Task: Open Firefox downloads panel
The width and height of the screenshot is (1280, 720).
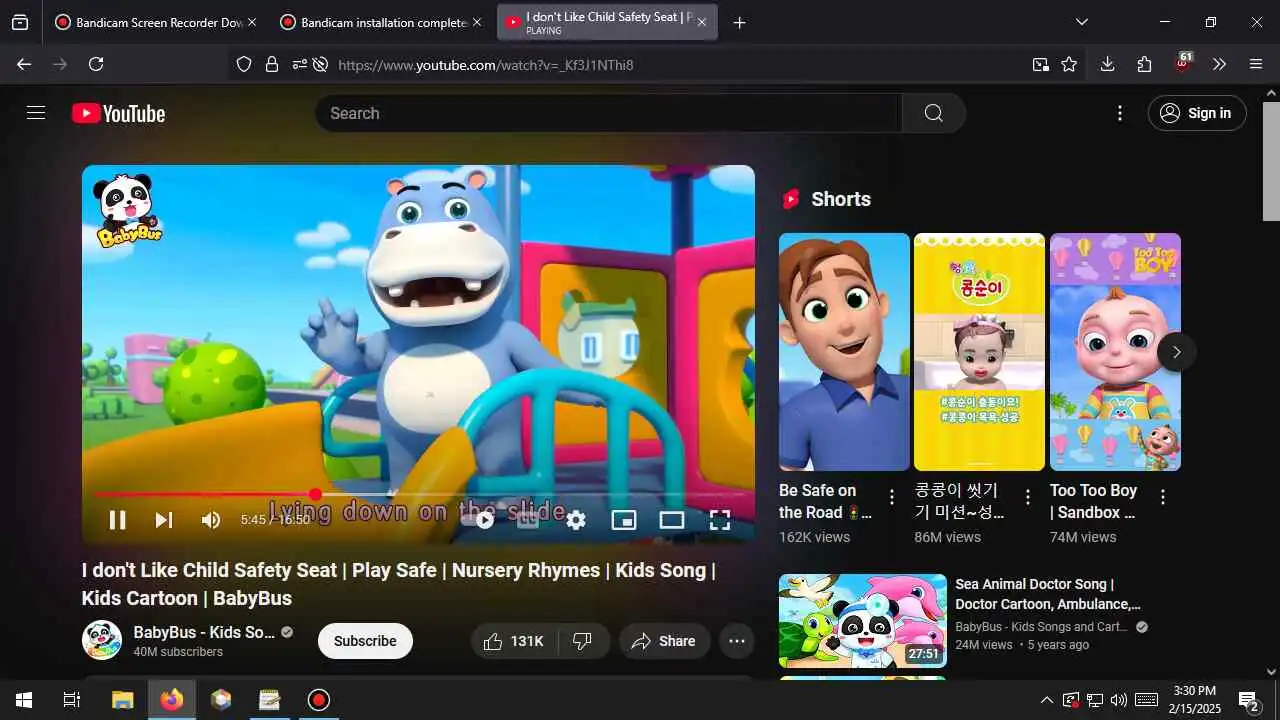Action: [1107, 64]
